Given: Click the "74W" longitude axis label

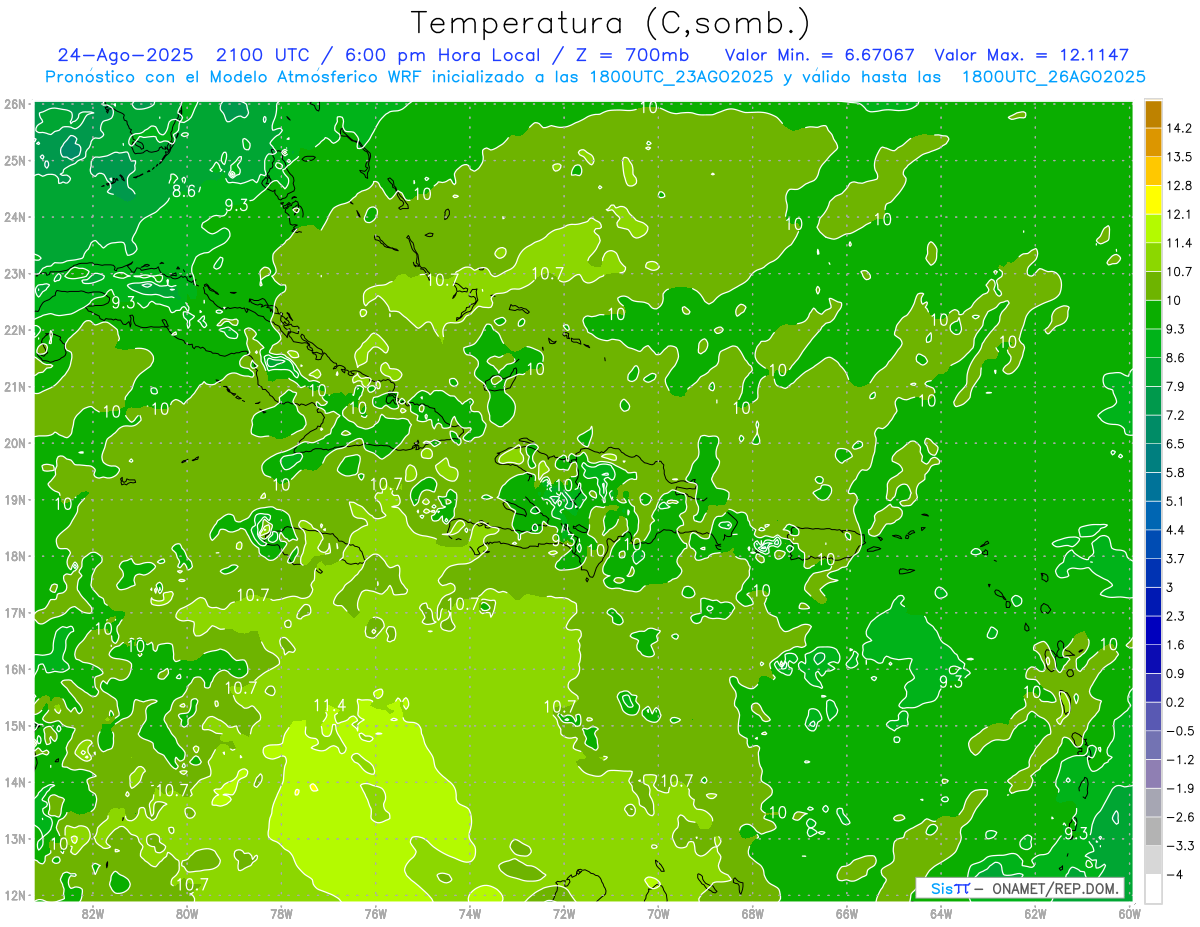Looking at the screenshot, I should pyautogui.click(x=469, y=913).
